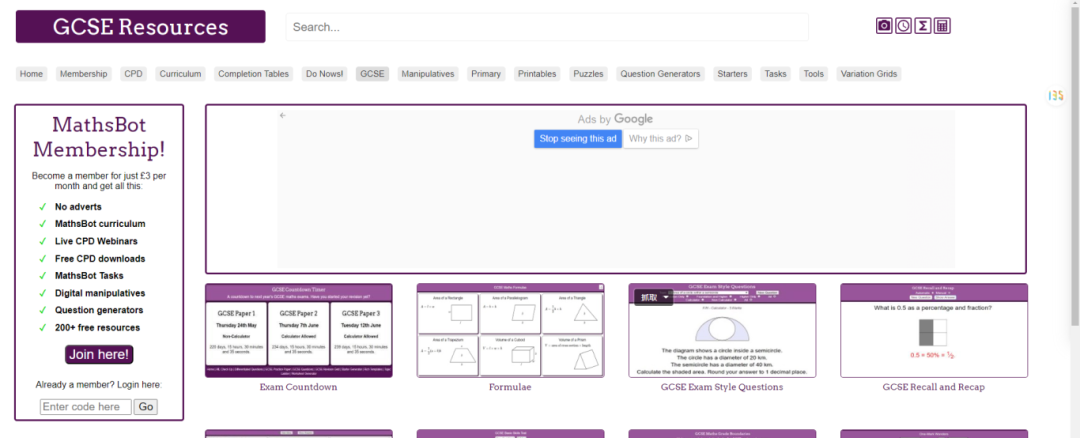Viewport: 1080px width, 438px height.
Task: Click the Ads by Google label
Action: pos(615,119)
